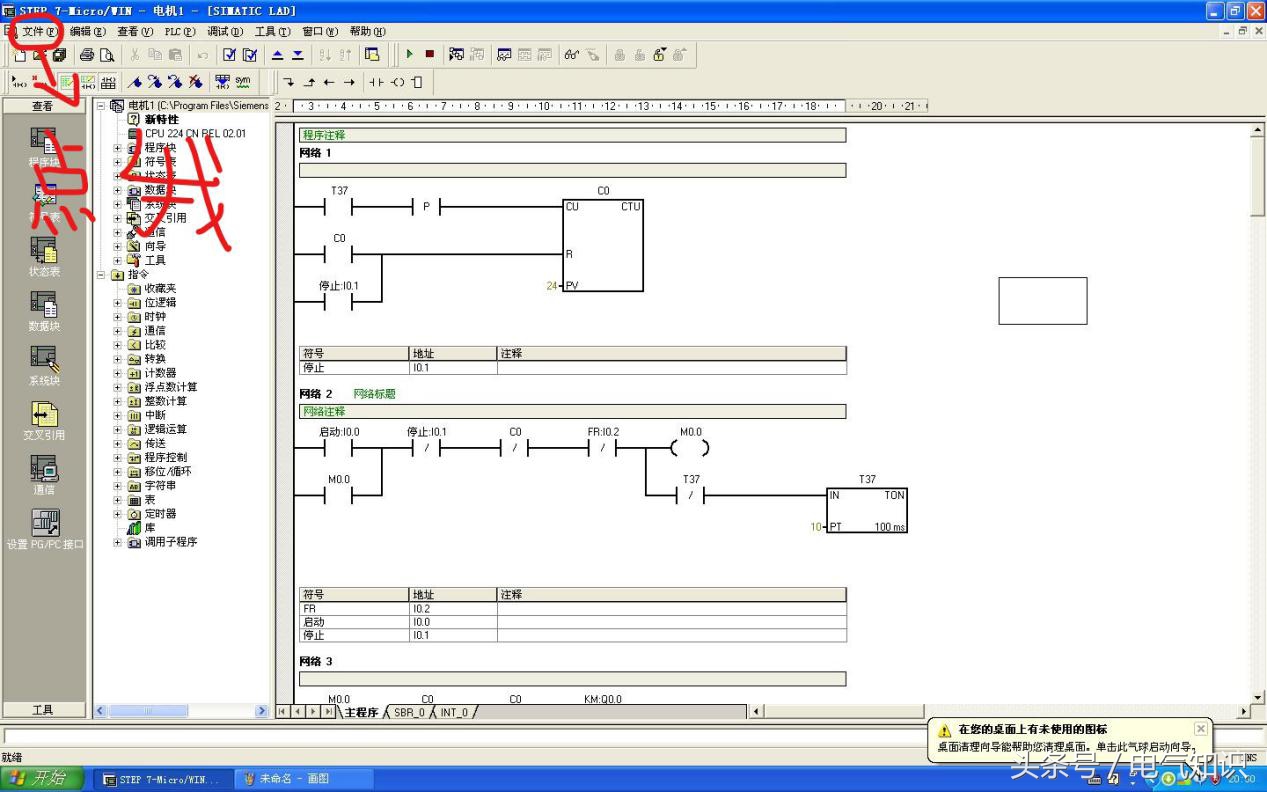
Task: Toggle program status monitoring glasses icon
Action: (571, 55)
